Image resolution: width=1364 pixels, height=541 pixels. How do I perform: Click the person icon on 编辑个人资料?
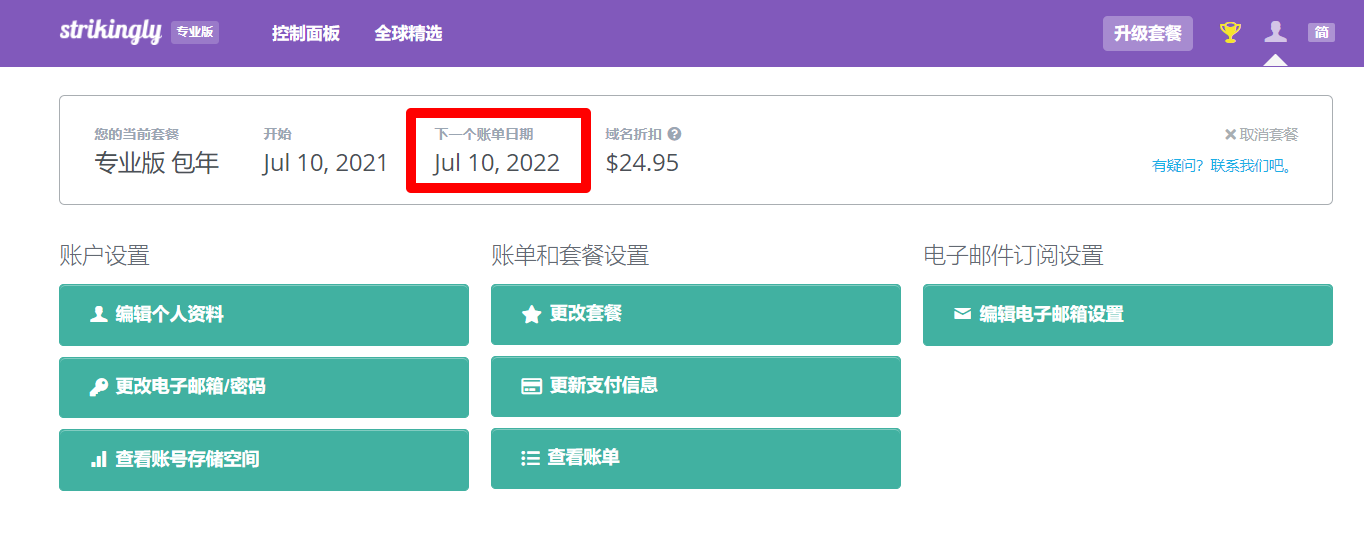(99, 314)
